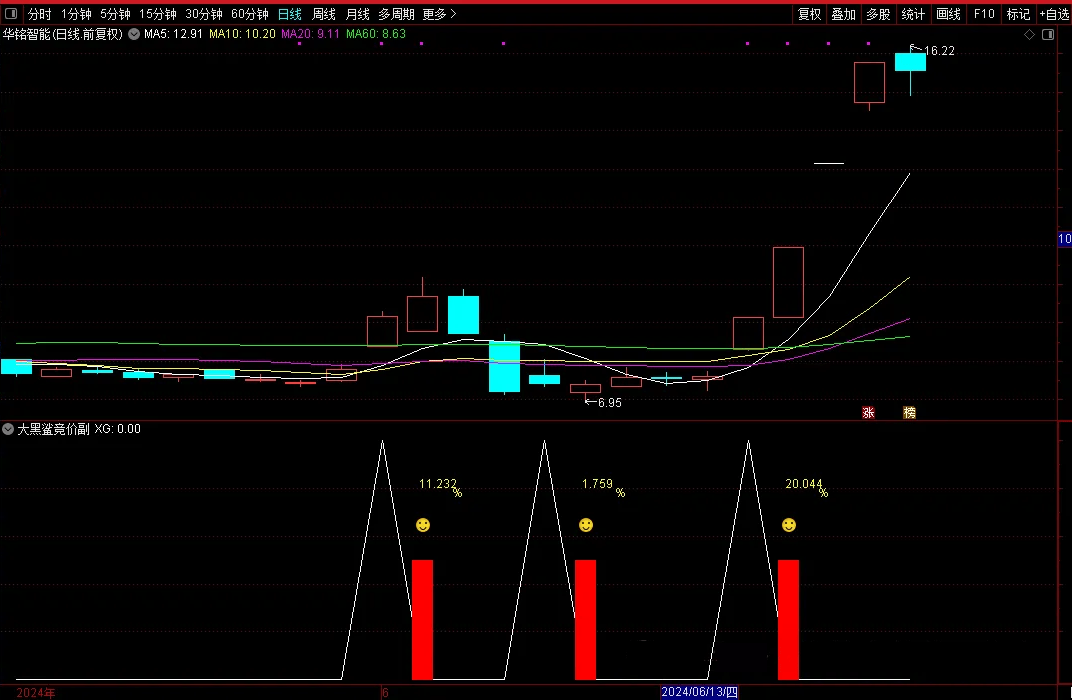Click the 2024/06/13 date marker
The width and height of the screenshot is (1072, 700).
[700, 692]
